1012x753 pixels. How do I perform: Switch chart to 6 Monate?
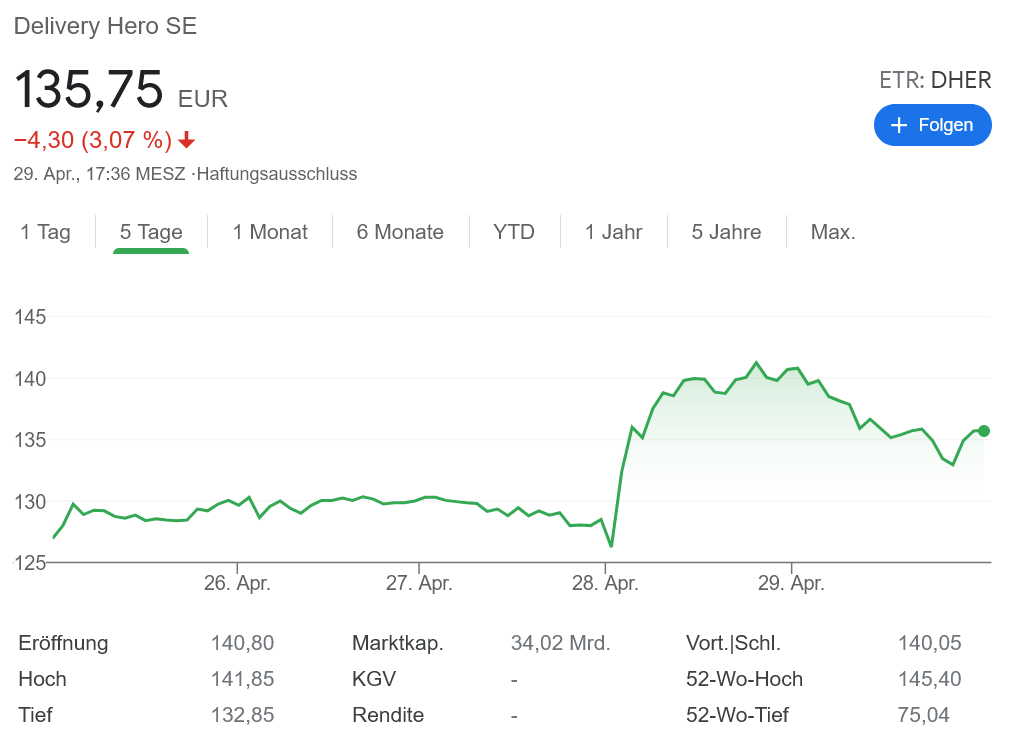click(400, 232)
